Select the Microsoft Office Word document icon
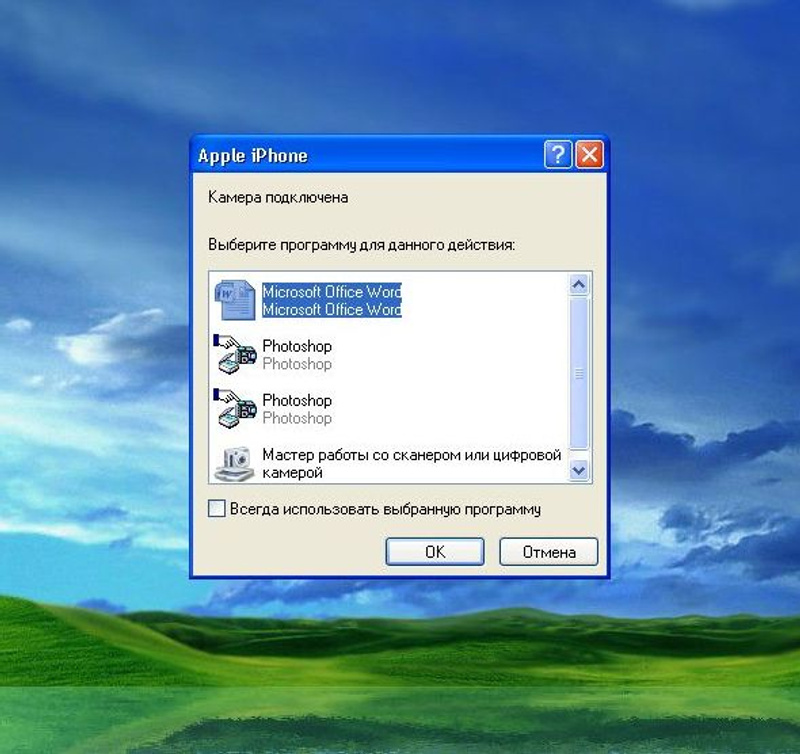This screenshot has width=800, height=754. click(235, 300)
